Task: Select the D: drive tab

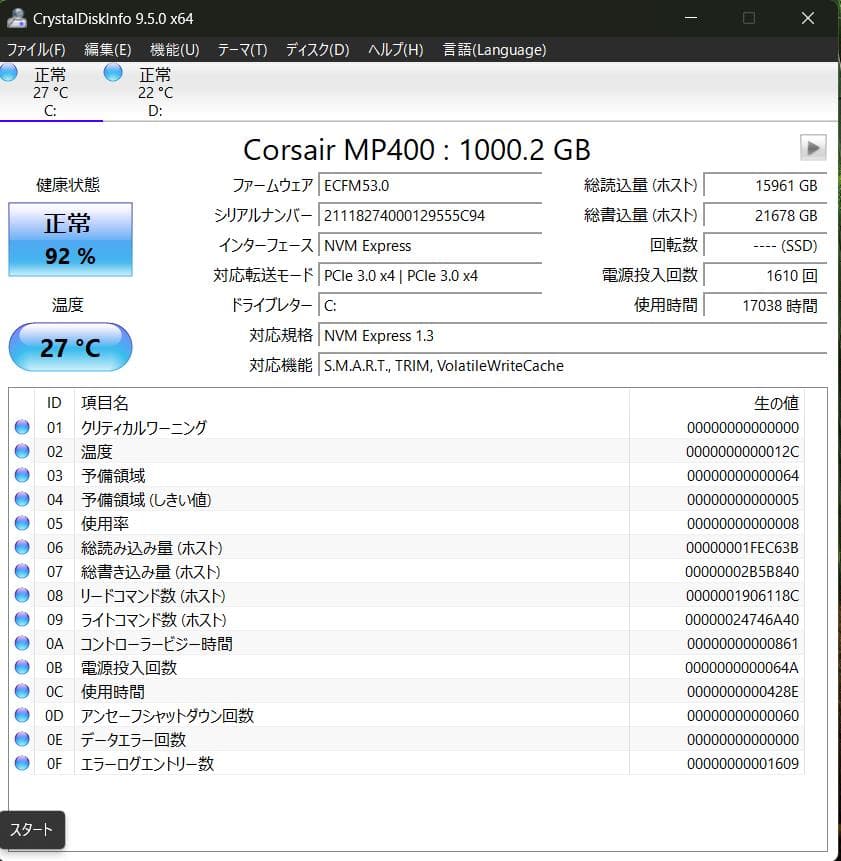Action: click(x=155, y=92)
